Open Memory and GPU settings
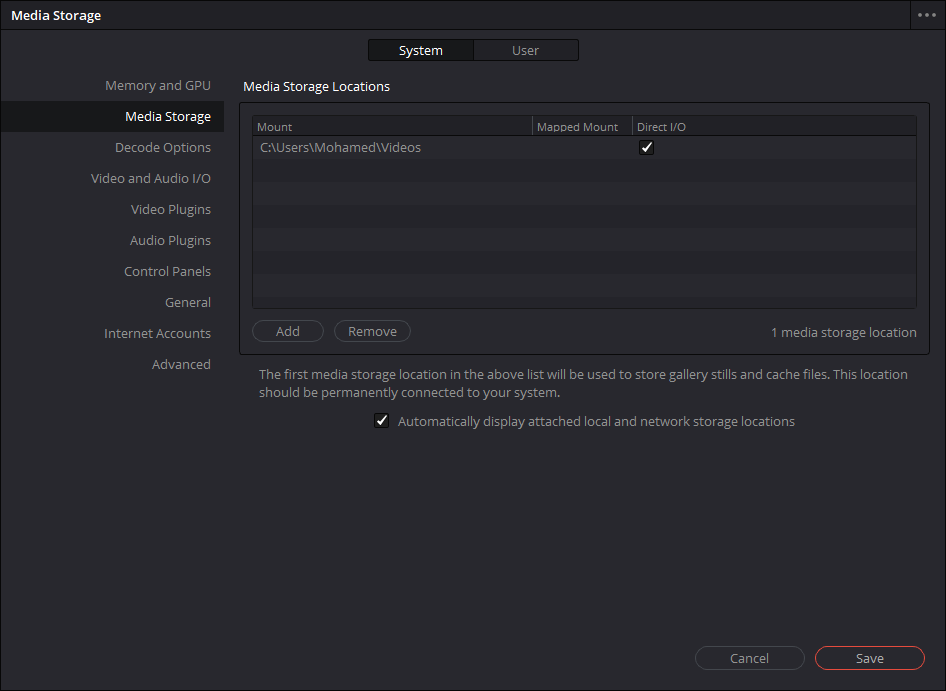 coord(158,86)
